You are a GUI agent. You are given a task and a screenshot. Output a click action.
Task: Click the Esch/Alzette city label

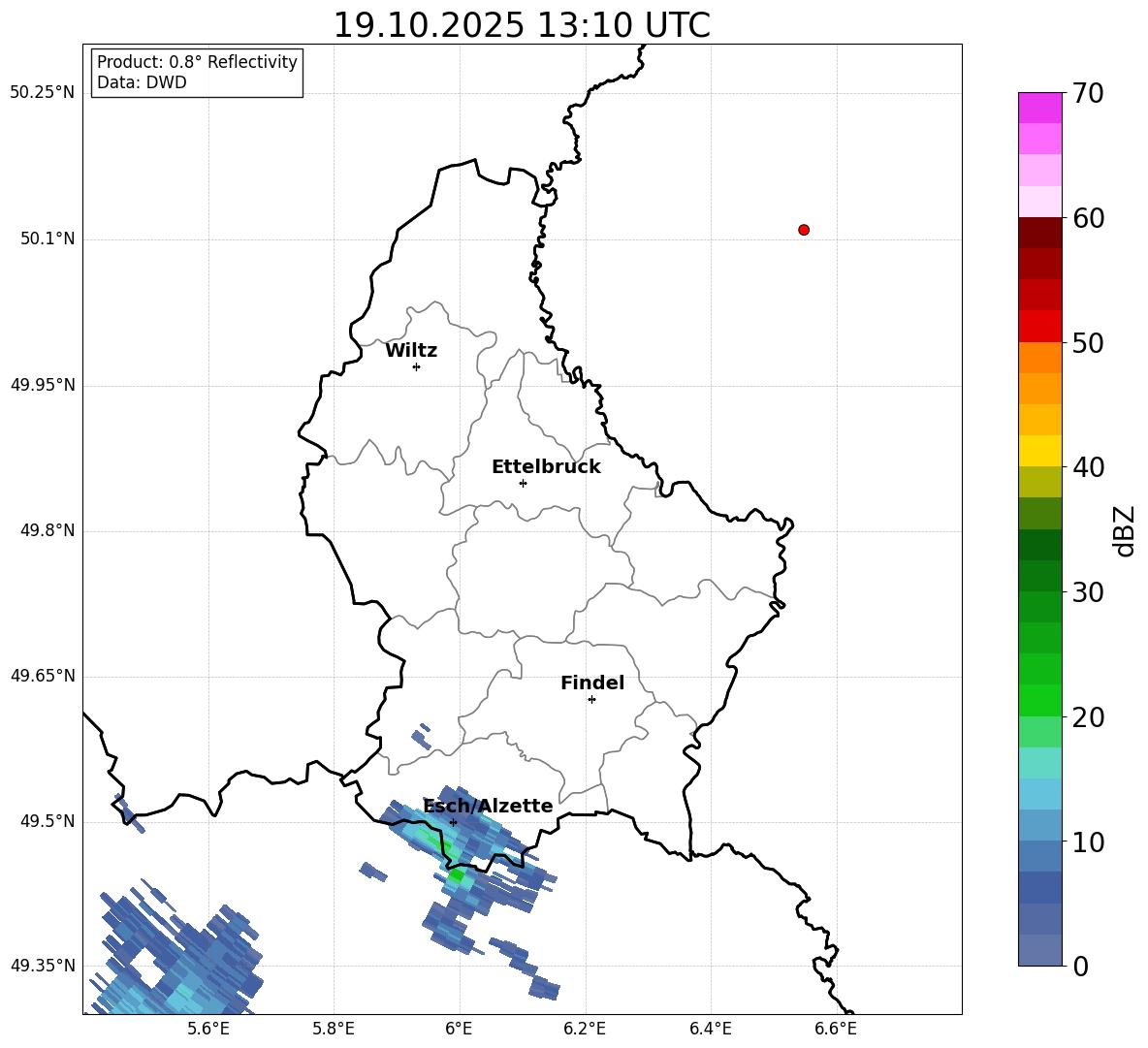pos(489,806)
